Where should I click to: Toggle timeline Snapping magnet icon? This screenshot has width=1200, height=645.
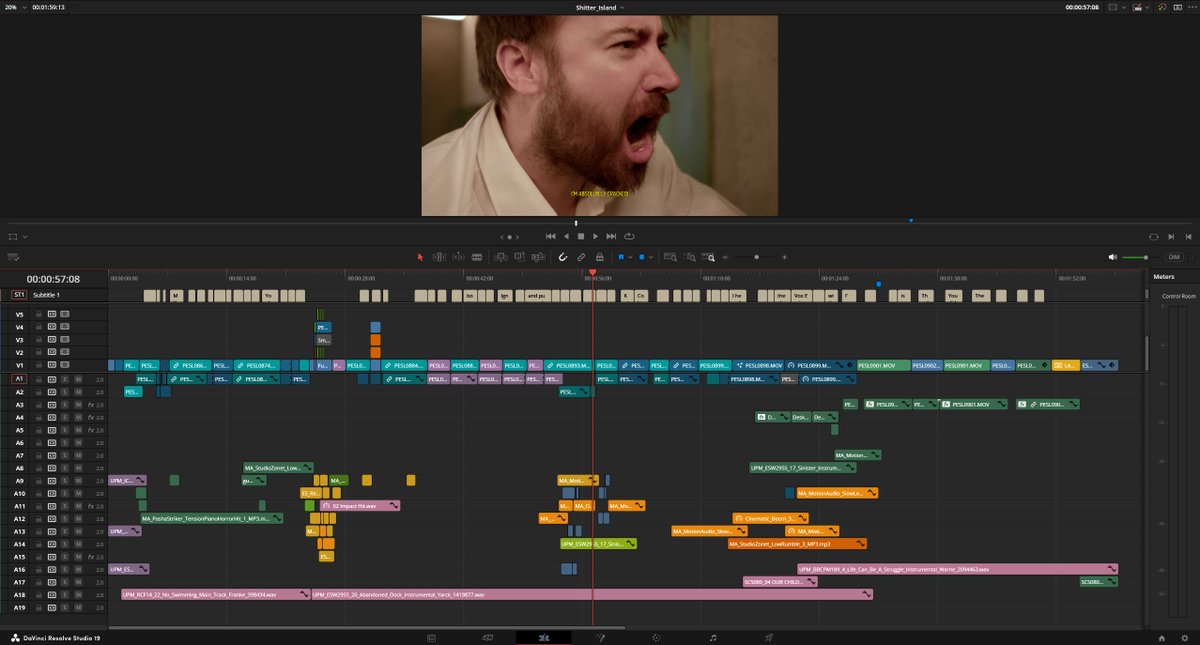pos(563,257)
